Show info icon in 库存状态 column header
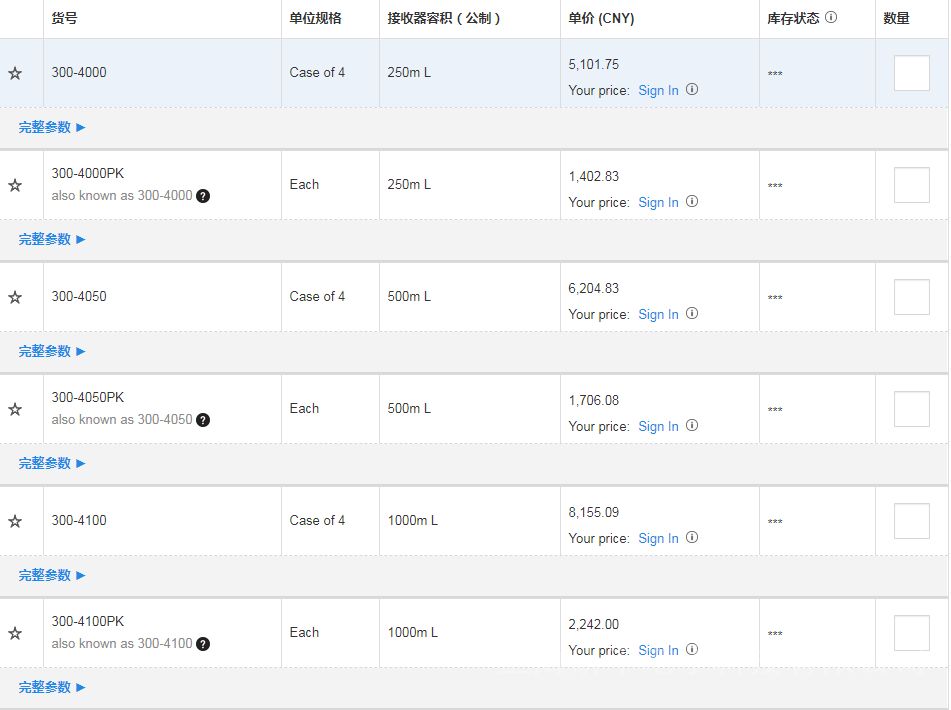The height and width of the screenshot is (710, 951). pyautogui.click(x=831, y=18)
